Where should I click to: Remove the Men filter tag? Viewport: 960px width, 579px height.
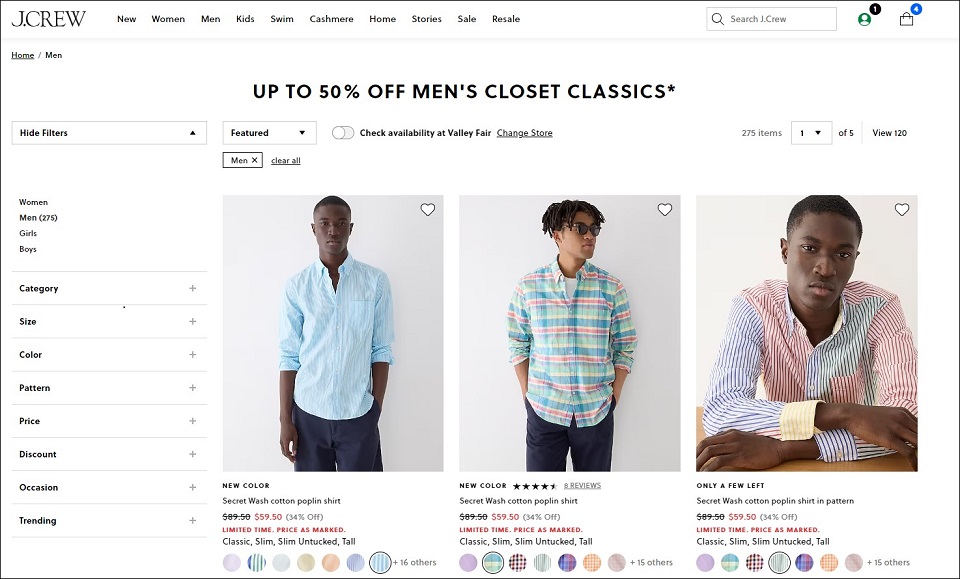pyautogui.click(x=255, y=160)
